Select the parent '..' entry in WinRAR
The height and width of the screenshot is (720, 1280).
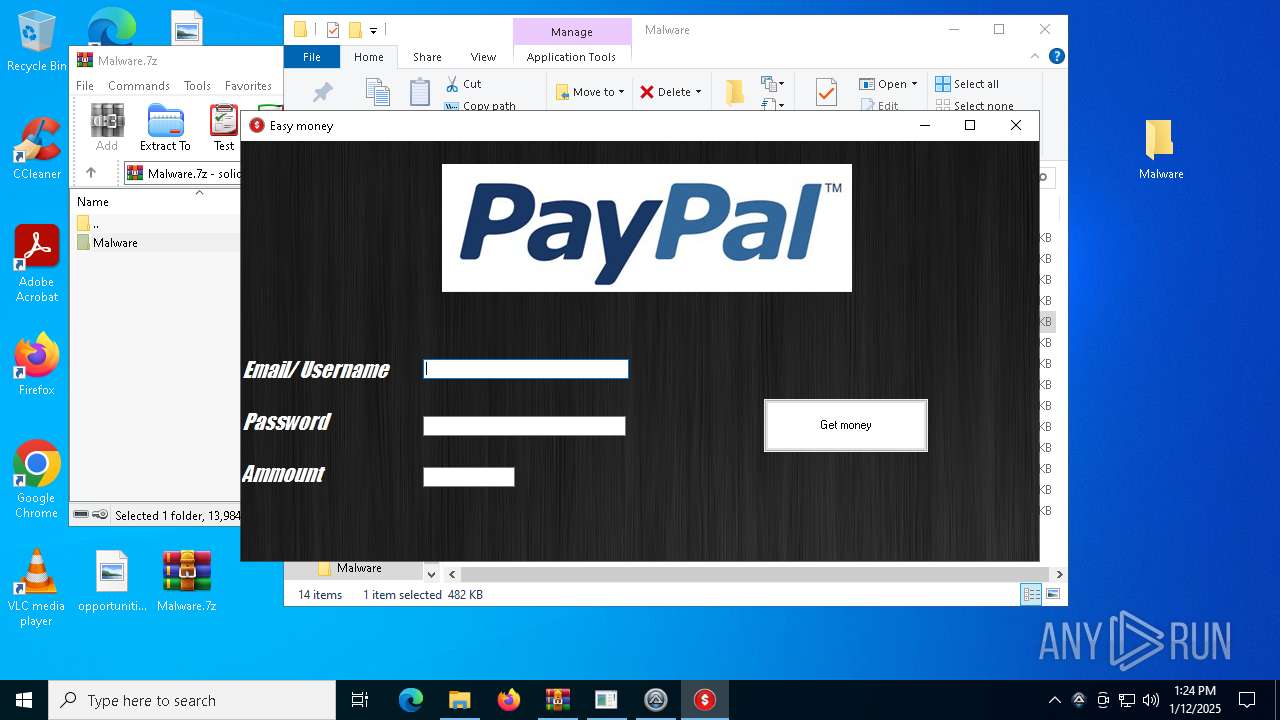tap(95, 223)
